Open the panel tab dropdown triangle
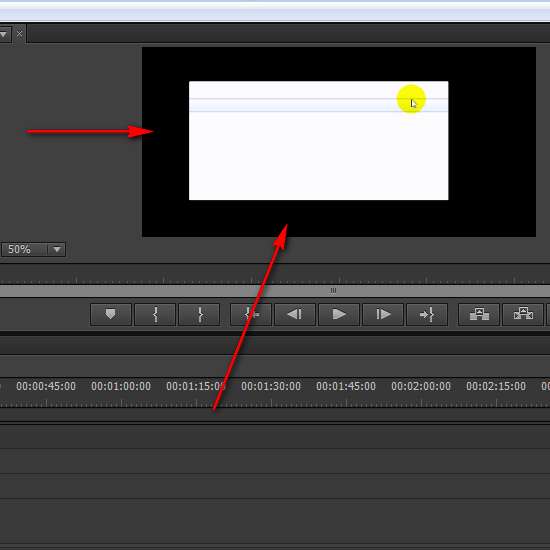Image resolution: width=550 pixels, height=550 pixels. tap(4, 34)
